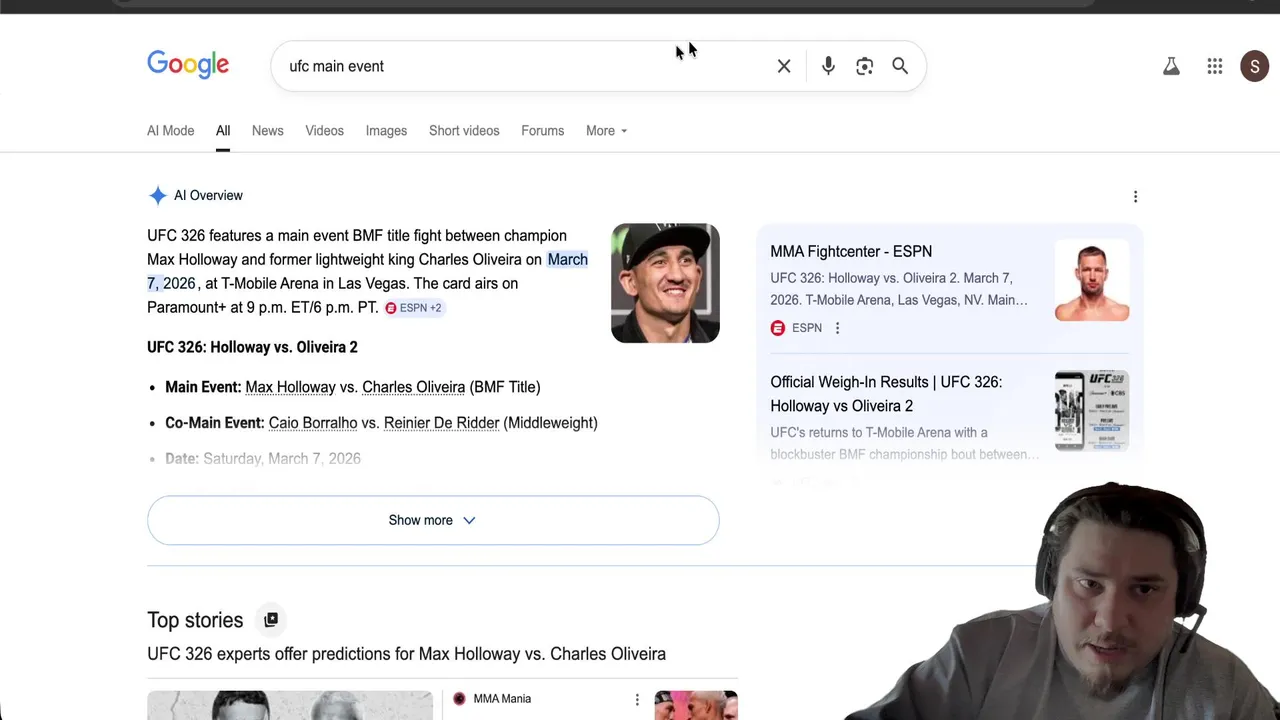Click the Top stories saved-collections icon
This screenshot has width=1280, height=720.
[x=271, y=620]
